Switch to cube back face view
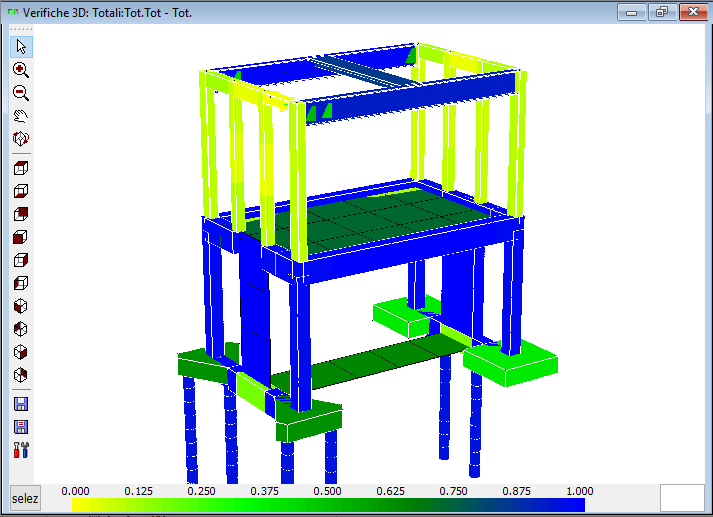The image size is (713, 517). (x=21, y=214)
